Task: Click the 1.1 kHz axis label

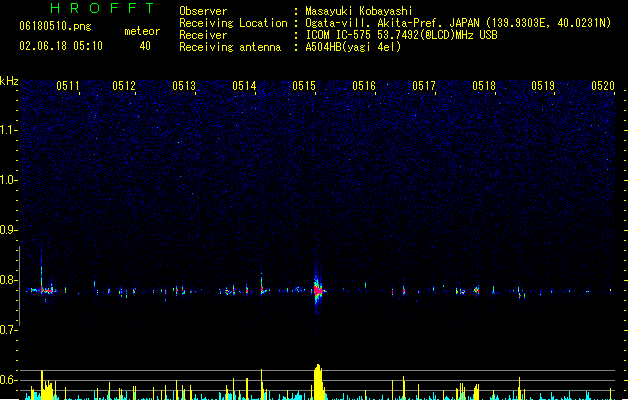Action: 8,130
